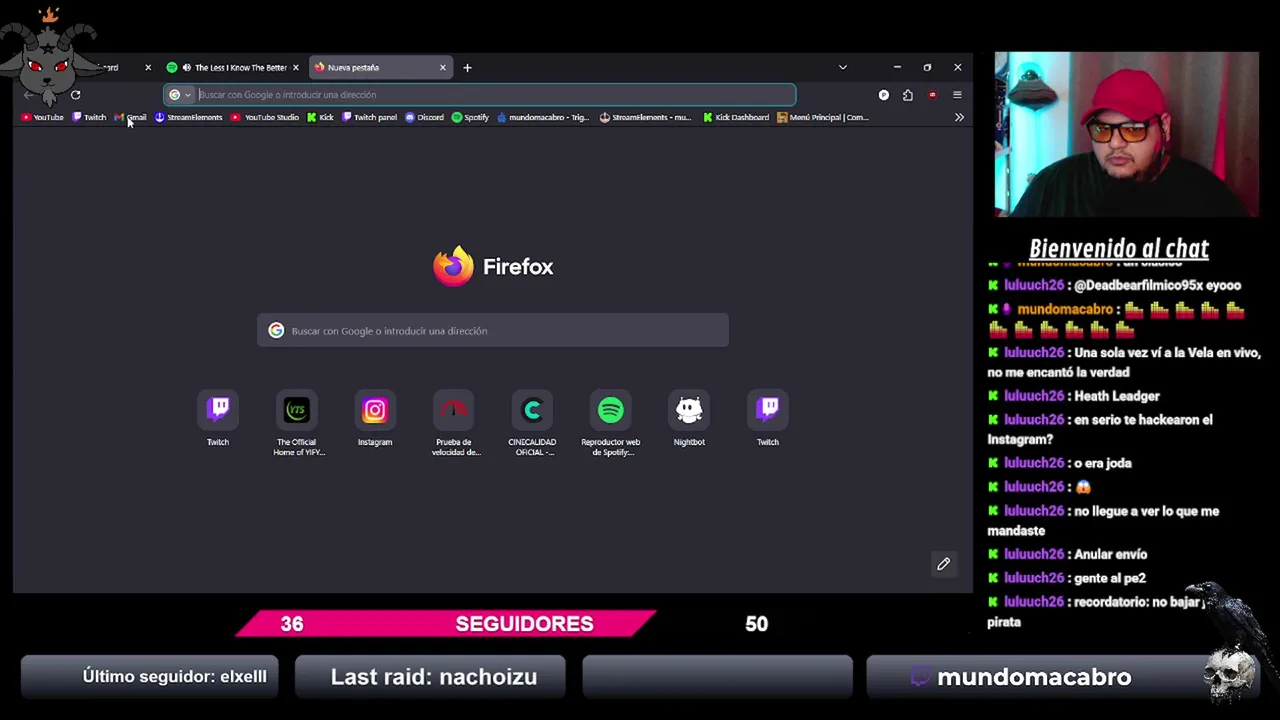The height and width of the screenshot is (720, 1280).
Task: Click chat line "Anular envío"
Action: (x=1110, y=554)
